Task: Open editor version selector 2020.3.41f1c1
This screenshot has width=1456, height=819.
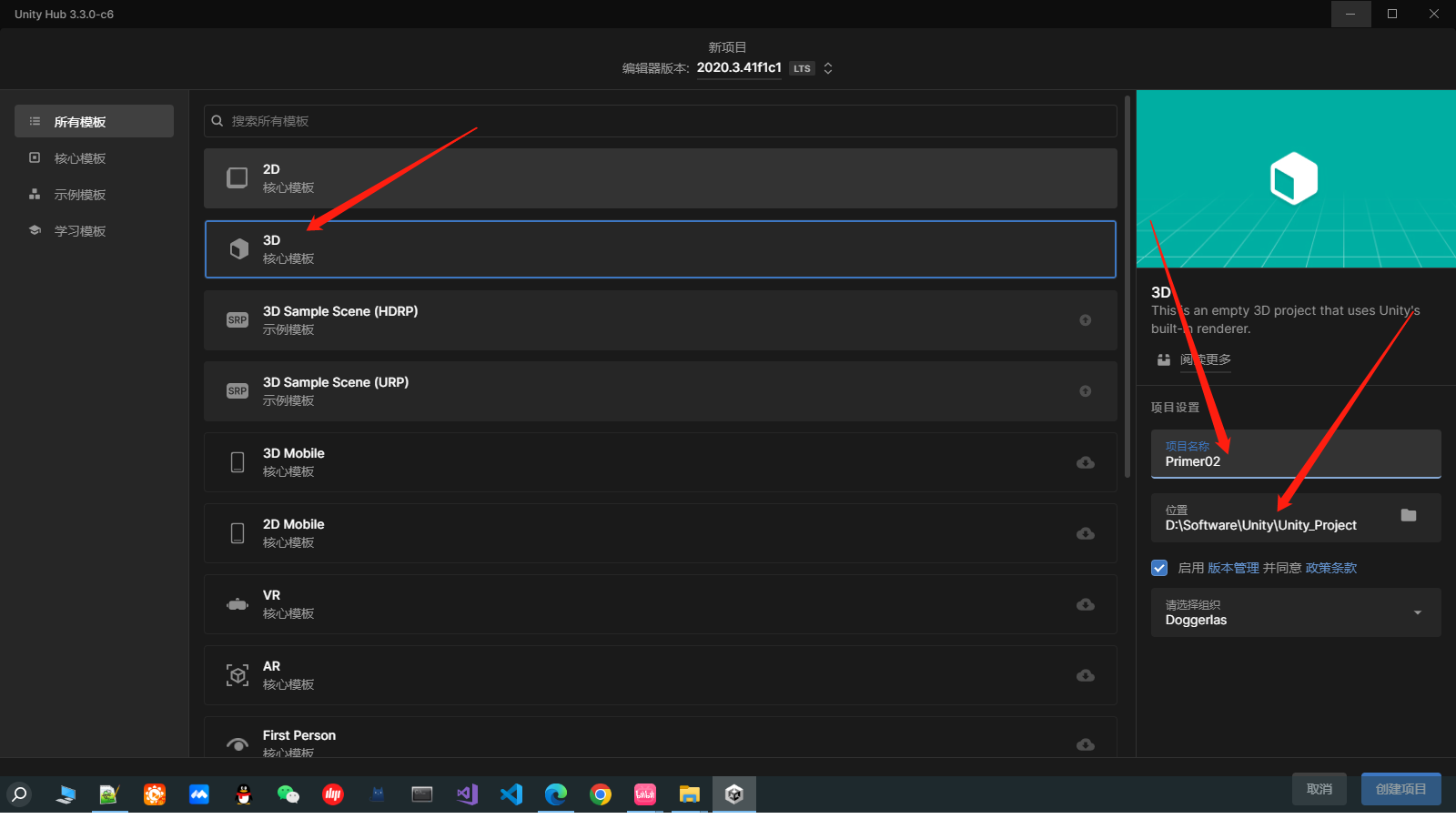Action: click(x=739, y=68)
